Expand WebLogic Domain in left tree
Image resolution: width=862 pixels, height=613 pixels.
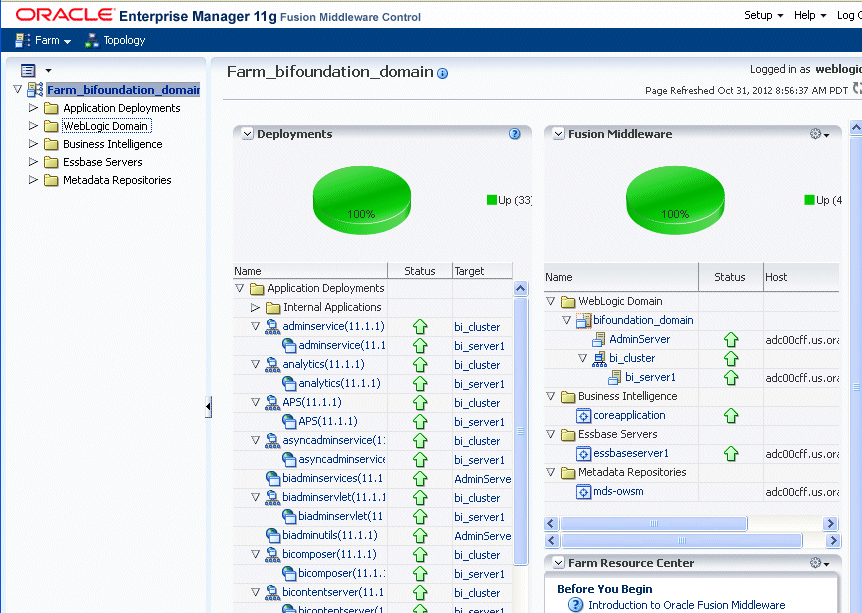(x=33, y=126)
